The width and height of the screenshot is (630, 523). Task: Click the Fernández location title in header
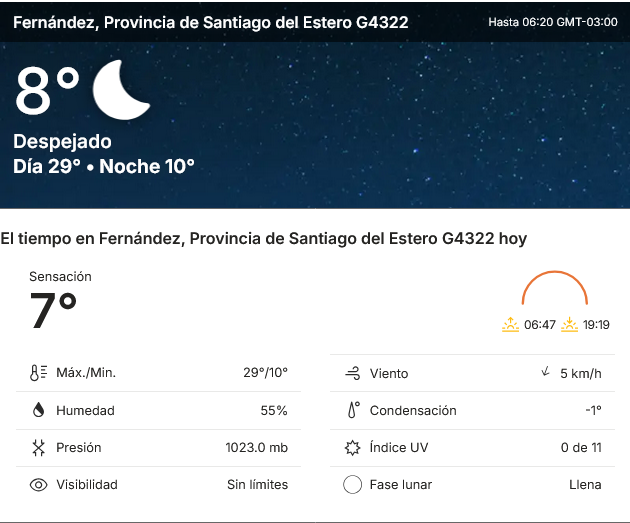click(x=210, y=22)
